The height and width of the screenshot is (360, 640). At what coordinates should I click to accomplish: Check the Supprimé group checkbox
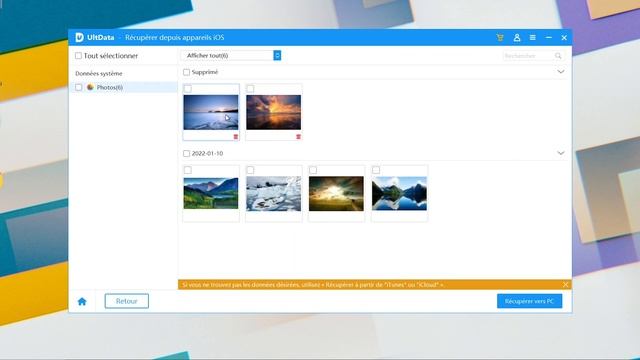coord(187,72)
